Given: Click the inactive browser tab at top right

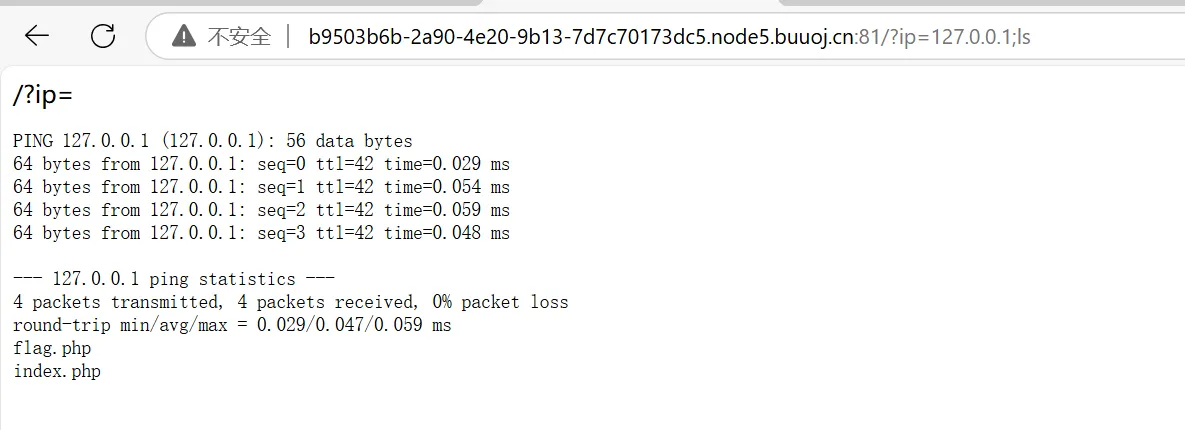Looking at the screenshot, I should [x=981, y=3].
